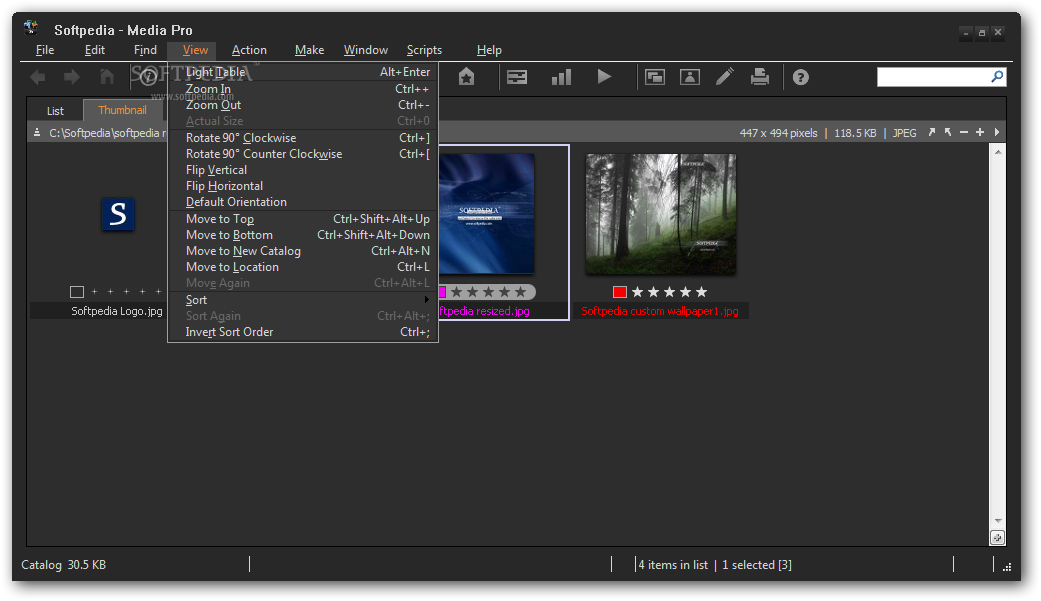Select Move to Location

pos(303,267)
